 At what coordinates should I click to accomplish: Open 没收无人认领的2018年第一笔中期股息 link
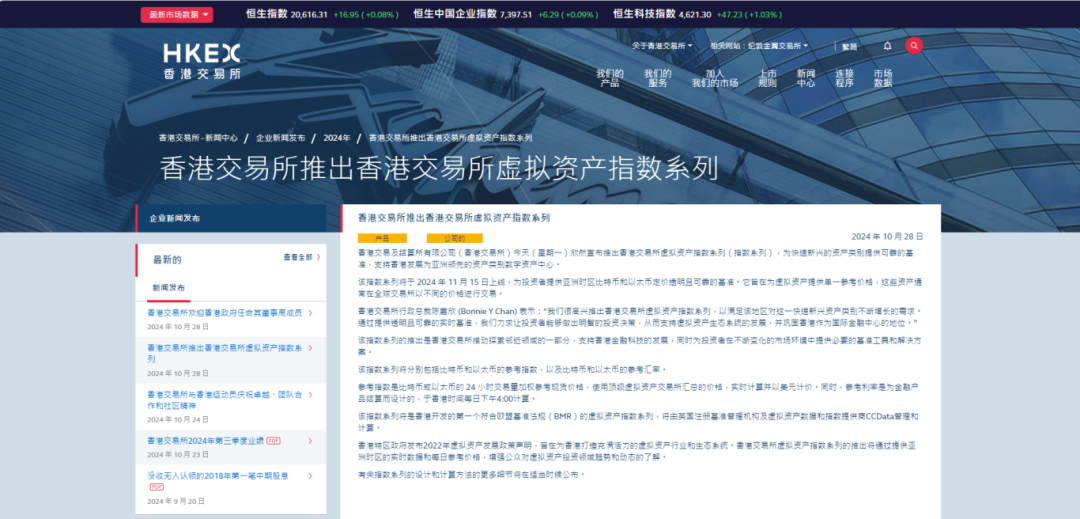(x=218, y=476)
